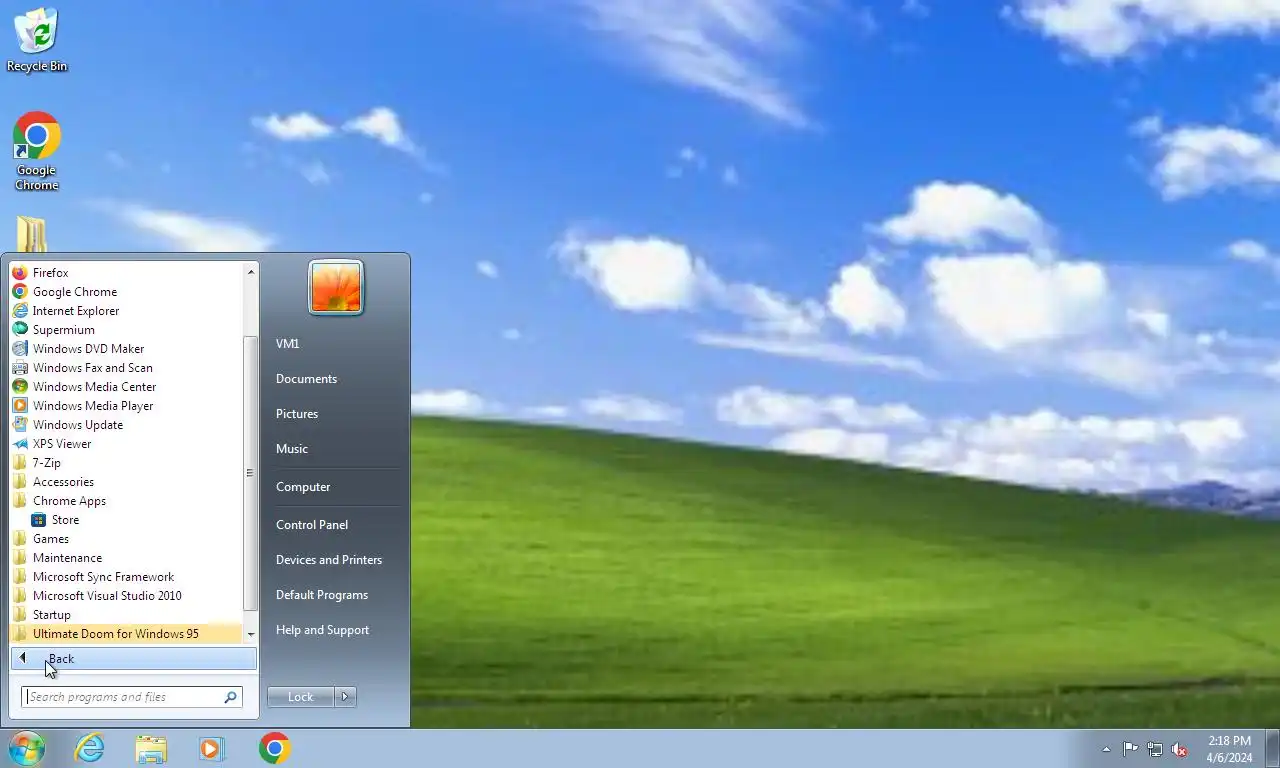Open Devices and Printers
This screenshot has height=768, width=1280.
tap(334, 559)
